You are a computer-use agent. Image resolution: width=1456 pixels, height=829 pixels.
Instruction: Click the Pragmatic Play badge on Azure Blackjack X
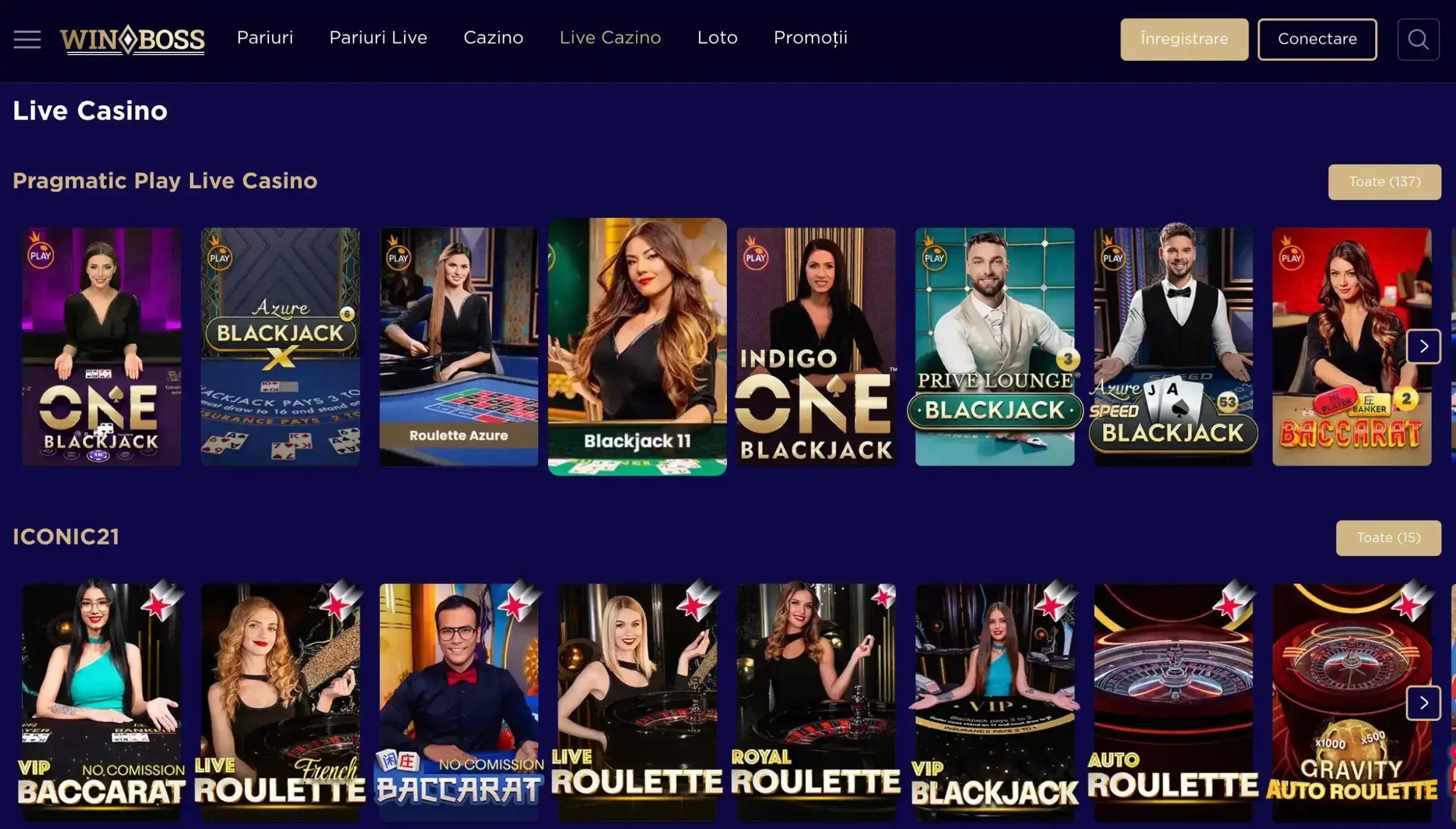[x=219, y=254]
